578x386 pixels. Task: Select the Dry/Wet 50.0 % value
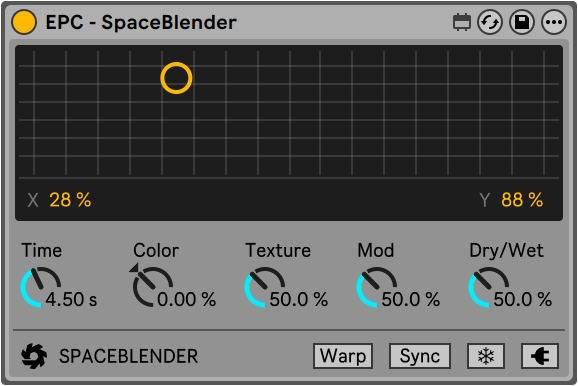(x=523, y=299)
